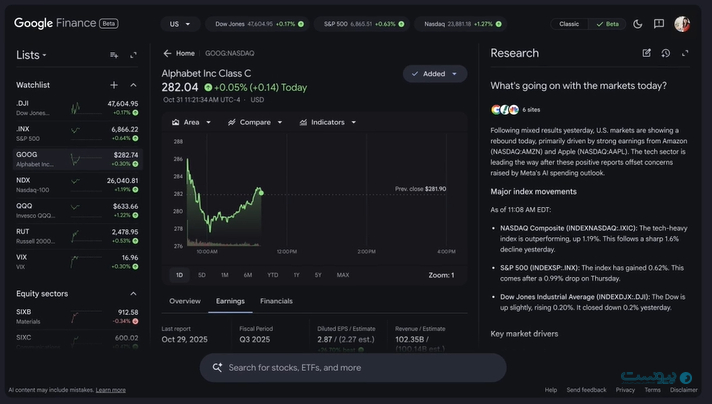712x404 pixels.
Task: Click the Learn more link
Action: click(x=111, y=390)
